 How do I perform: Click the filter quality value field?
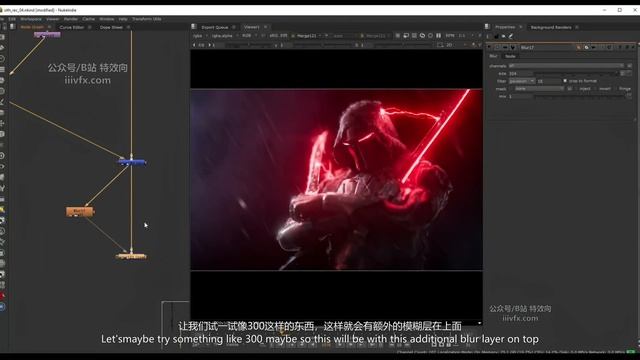tap(549, 81)
